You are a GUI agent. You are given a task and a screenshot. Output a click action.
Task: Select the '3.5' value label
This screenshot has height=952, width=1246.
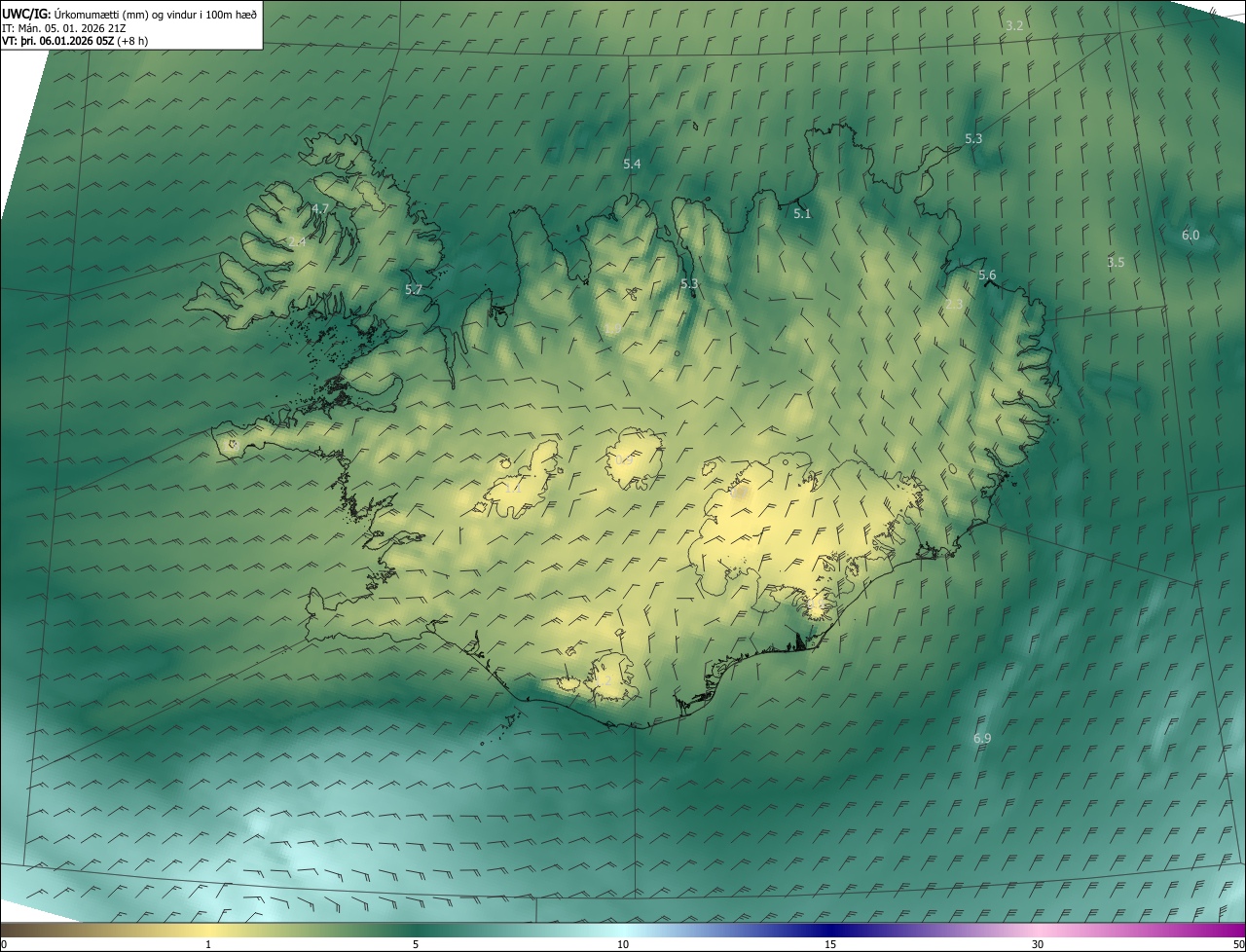coord(1116,262)
